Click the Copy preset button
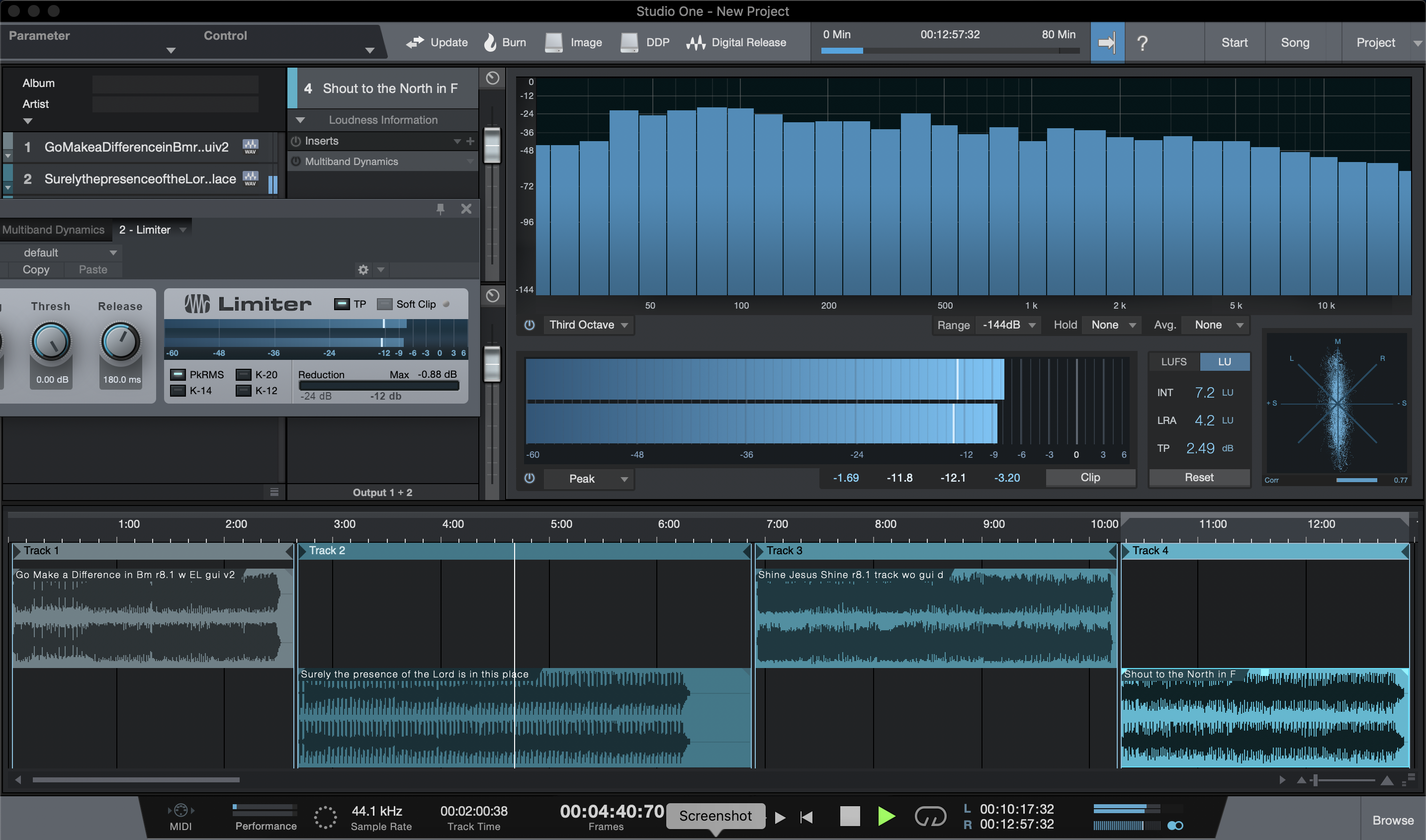The height and width of the screenshot is (840, 1426). [36, 269]
